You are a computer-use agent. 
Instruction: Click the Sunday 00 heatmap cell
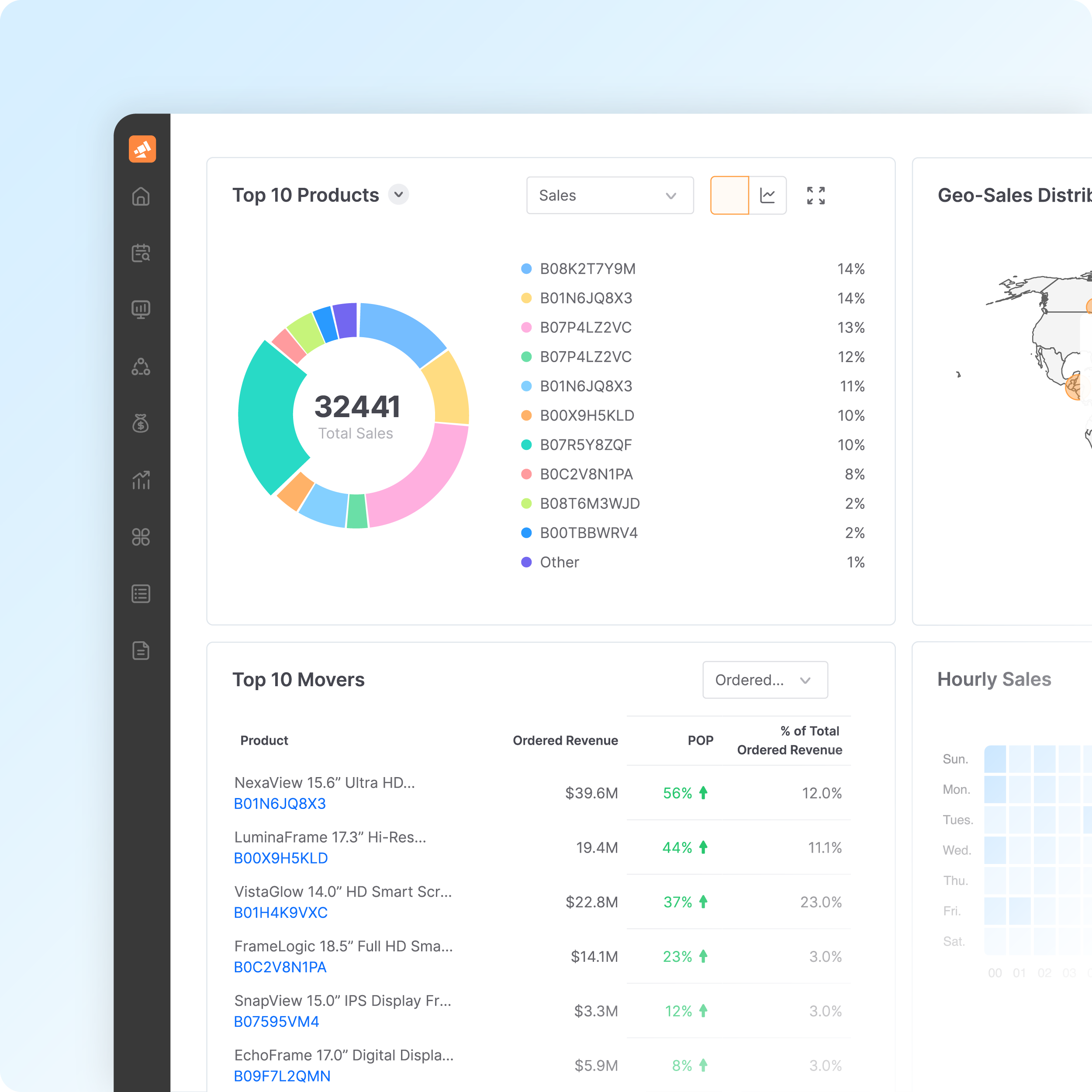pos(995,759)
